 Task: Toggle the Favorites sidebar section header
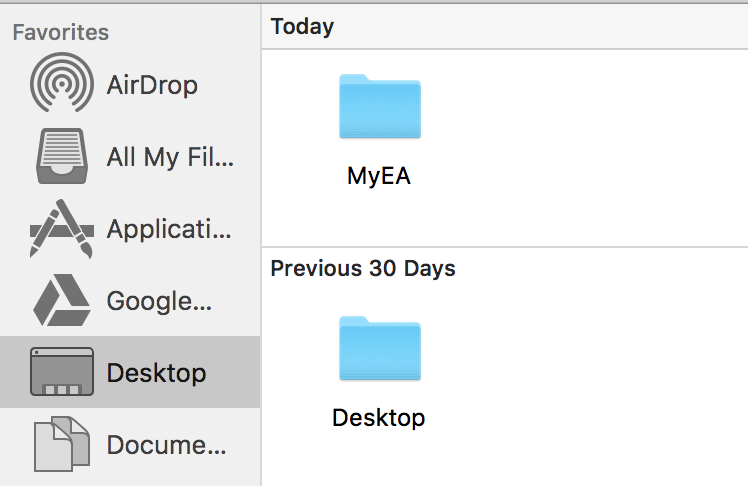(60, 32)
